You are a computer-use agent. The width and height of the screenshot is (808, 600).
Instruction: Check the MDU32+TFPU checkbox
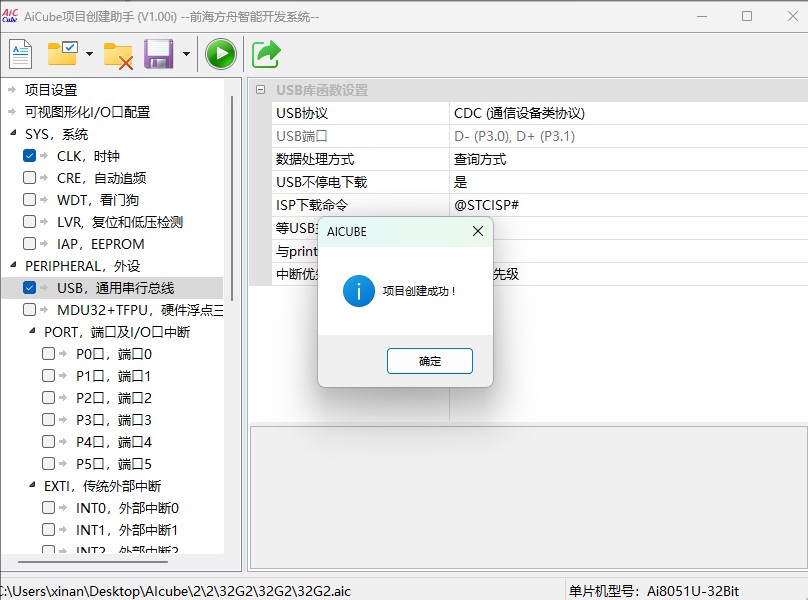click(x=29, y=309)
